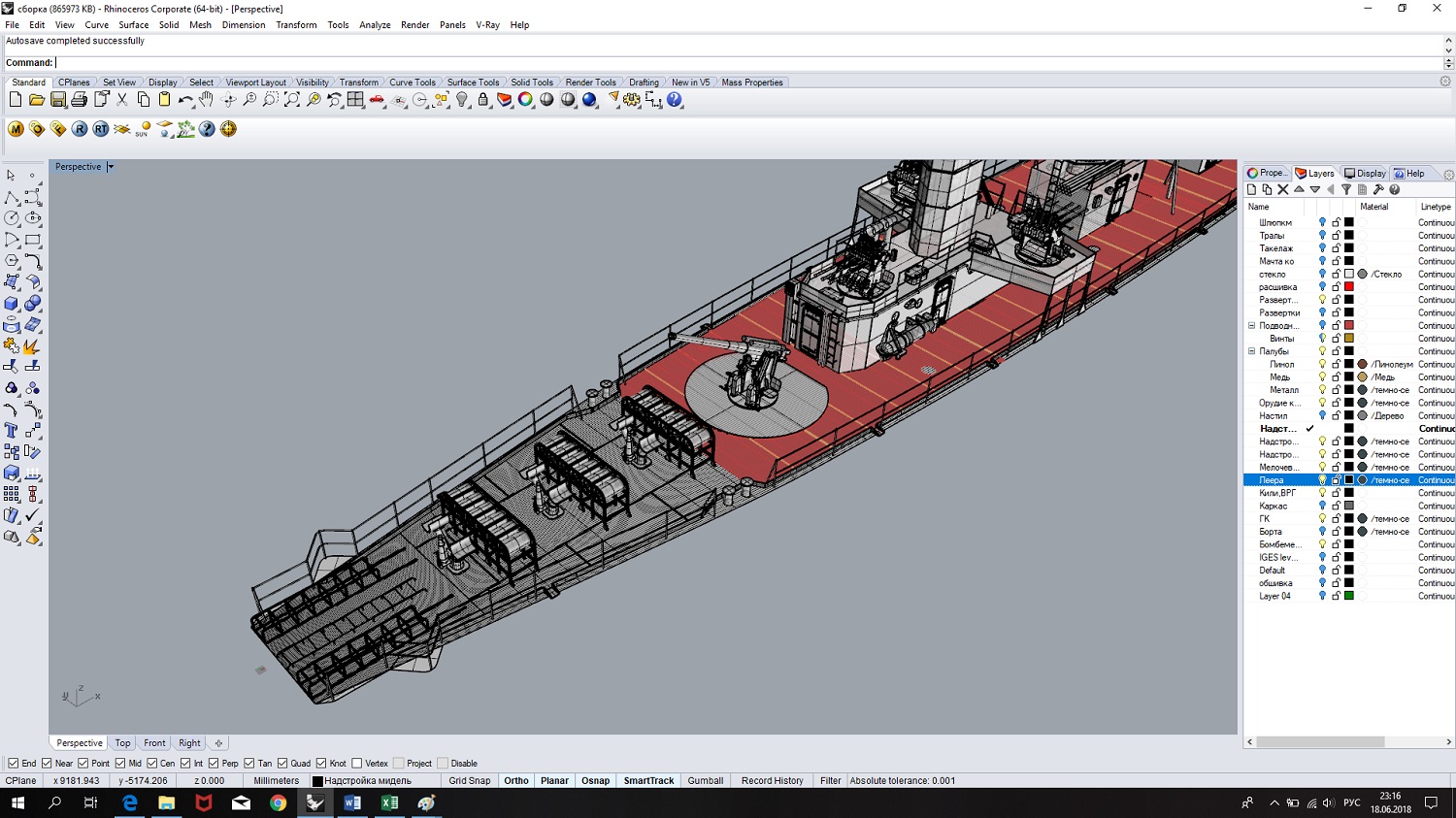Viewport: 1456px width, 818px height.
Task: Select the Pan hand tool
Action: [x=207, y=100]
